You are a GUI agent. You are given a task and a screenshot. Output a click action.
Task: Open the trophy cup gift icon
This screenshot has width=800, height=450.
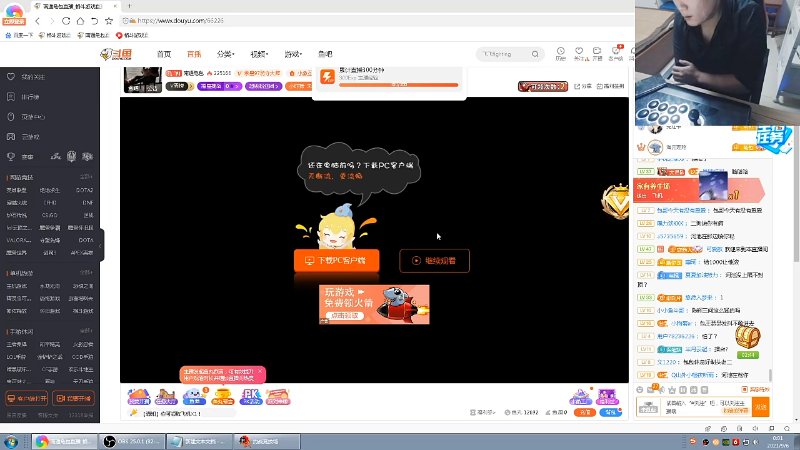click(x=222, y=397)
